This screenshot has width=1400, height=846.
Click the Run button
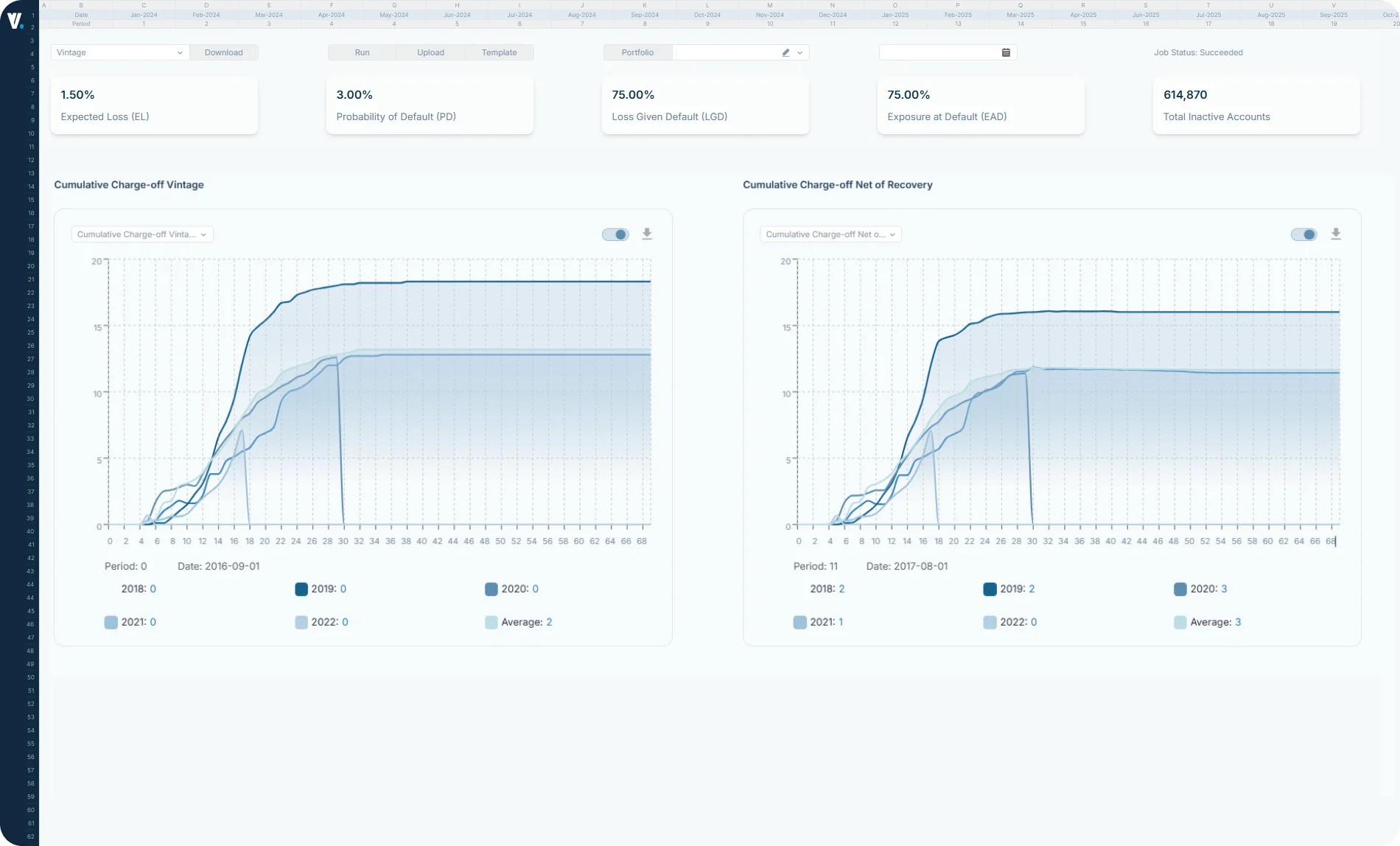tap(362, 52)
